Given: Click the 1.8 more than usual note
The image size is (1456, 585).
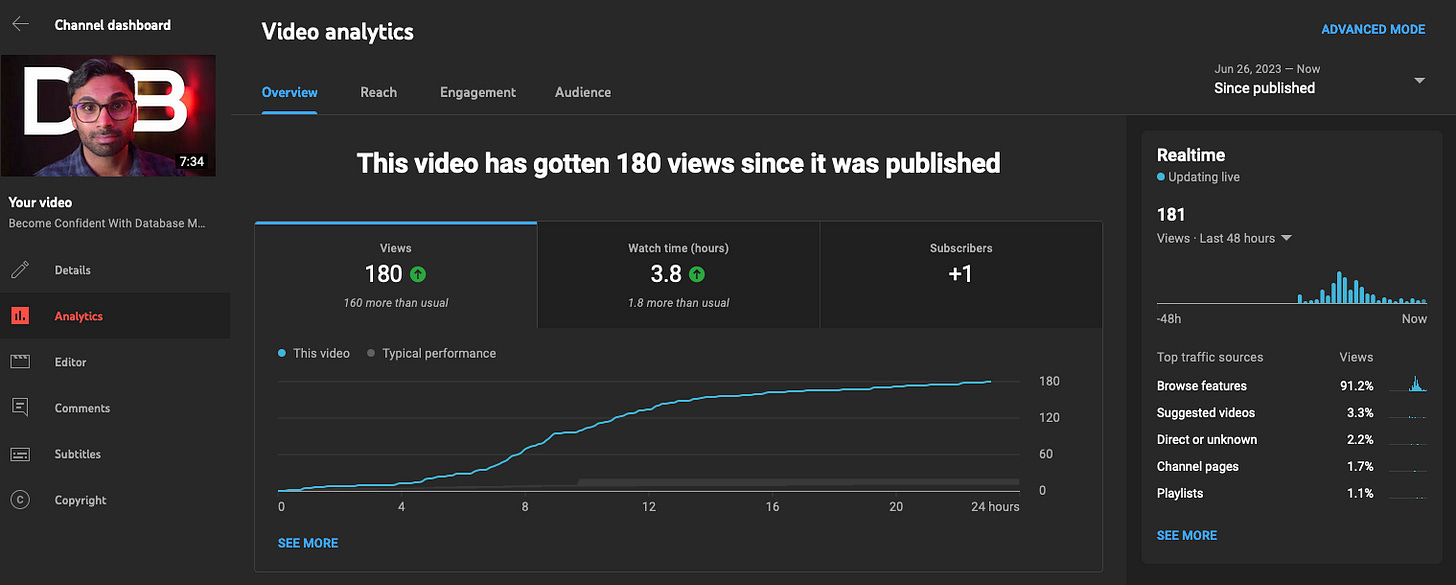Looking at the screenshot, I should (678, 302).
